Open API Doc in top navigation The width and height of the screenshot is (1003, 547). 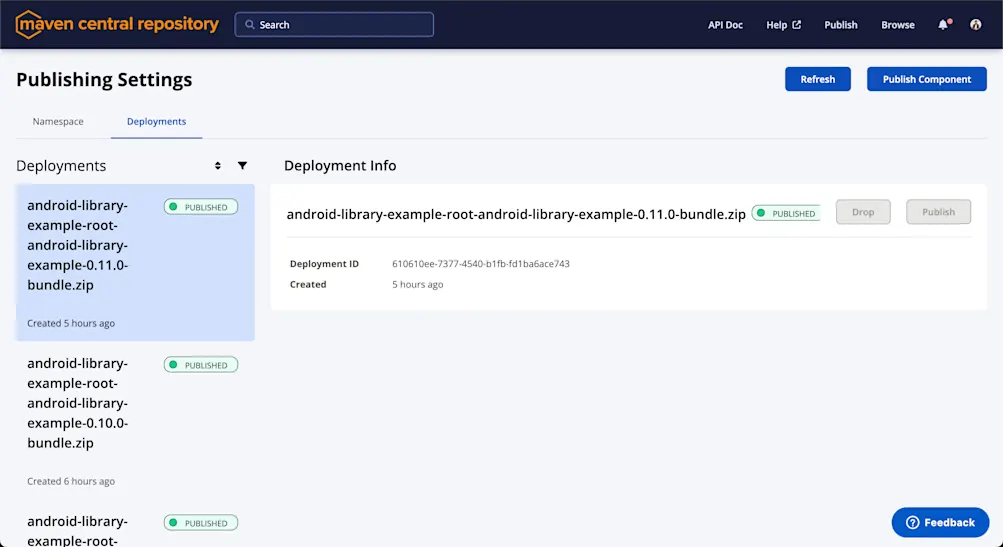(x=725, y=25)
